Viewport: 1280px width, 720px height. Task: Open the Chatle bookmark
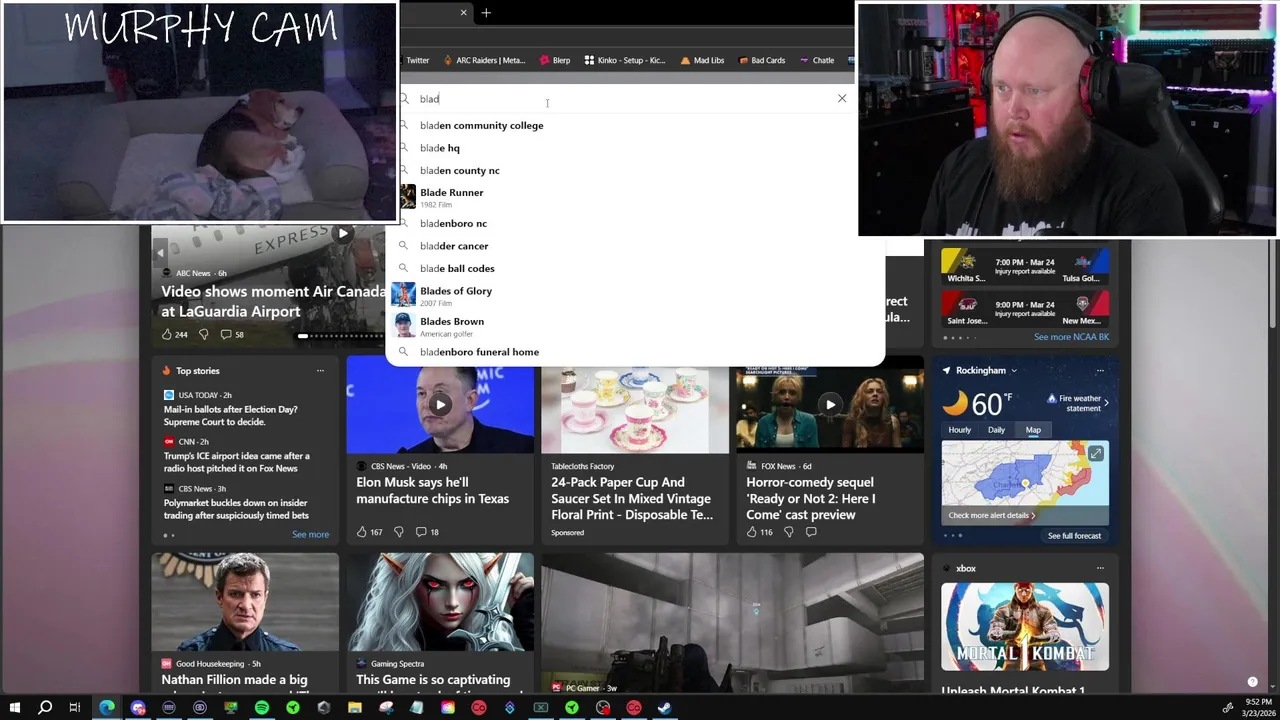click(816, 60)
